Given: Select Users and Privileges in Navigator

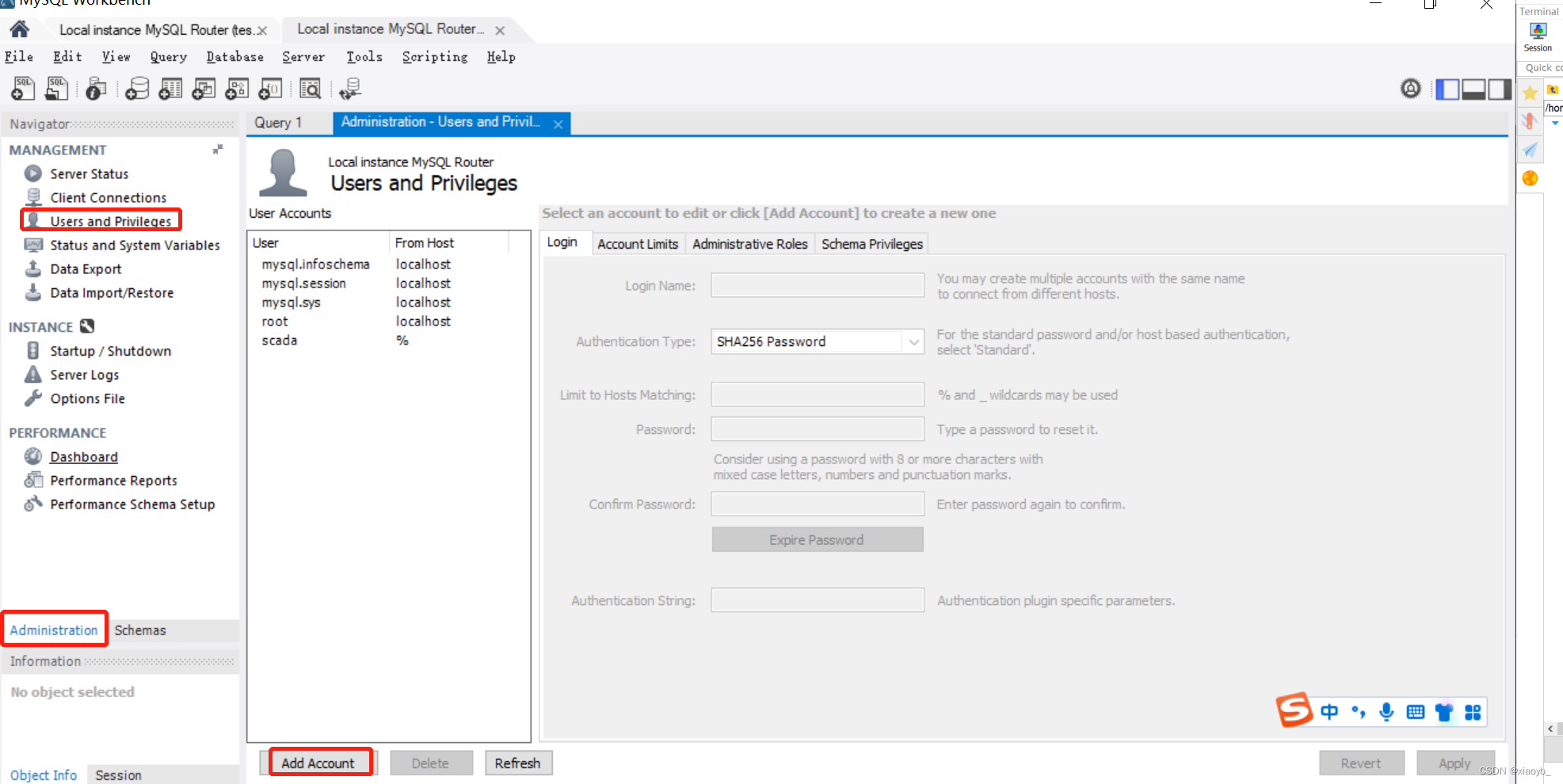Looking at the screenshot, I should tap(110, 221).
